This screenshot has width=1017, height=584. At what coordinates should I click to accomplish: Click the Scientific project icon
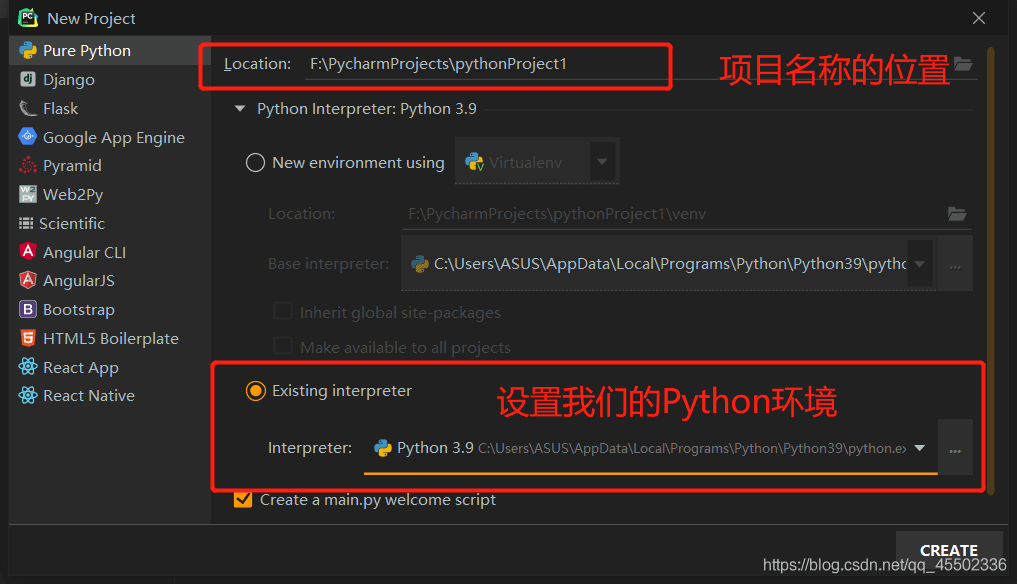pos(26,223)
